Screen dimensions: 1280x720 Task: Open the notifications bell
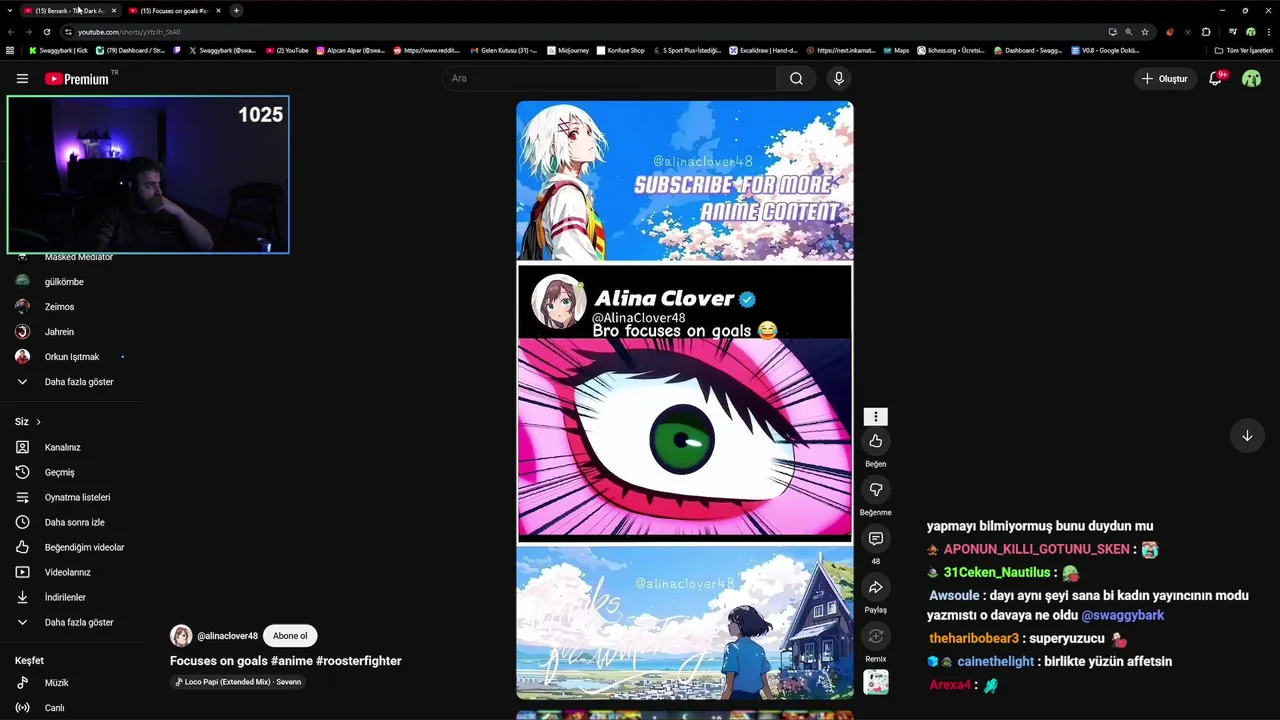[x=1215, y=78]
